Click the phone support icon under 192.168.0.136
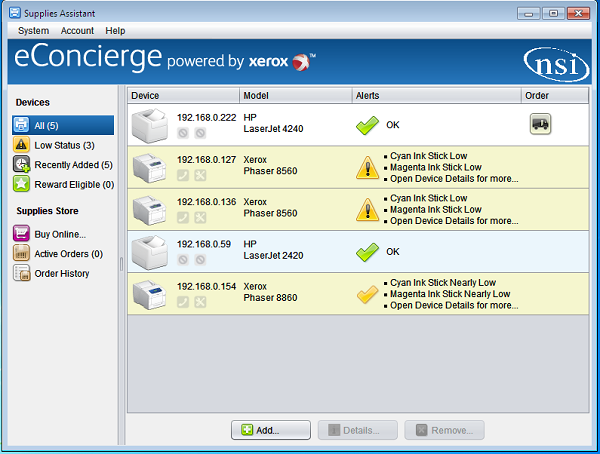The width and height of the screenshot is (600, 454). [183, 217]
